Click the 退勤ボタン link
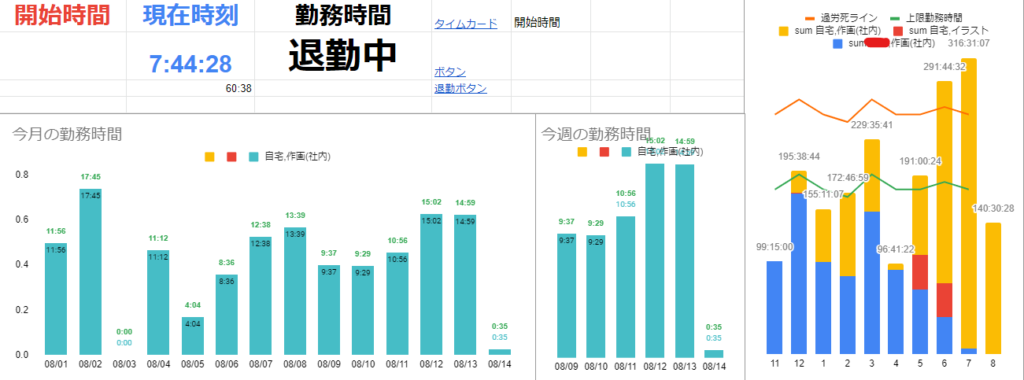This screenshot has width=1024, height=380. [x=460, y=88]
